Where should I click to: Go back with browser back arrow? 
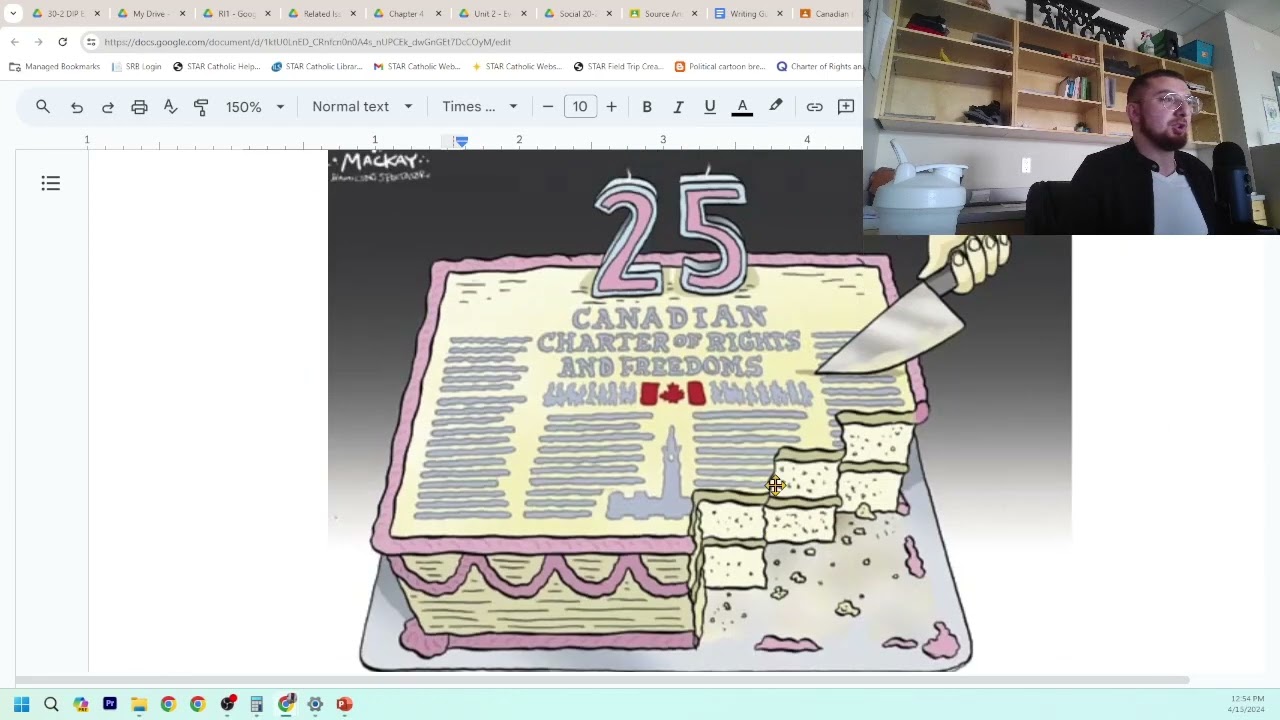[15, 42]
